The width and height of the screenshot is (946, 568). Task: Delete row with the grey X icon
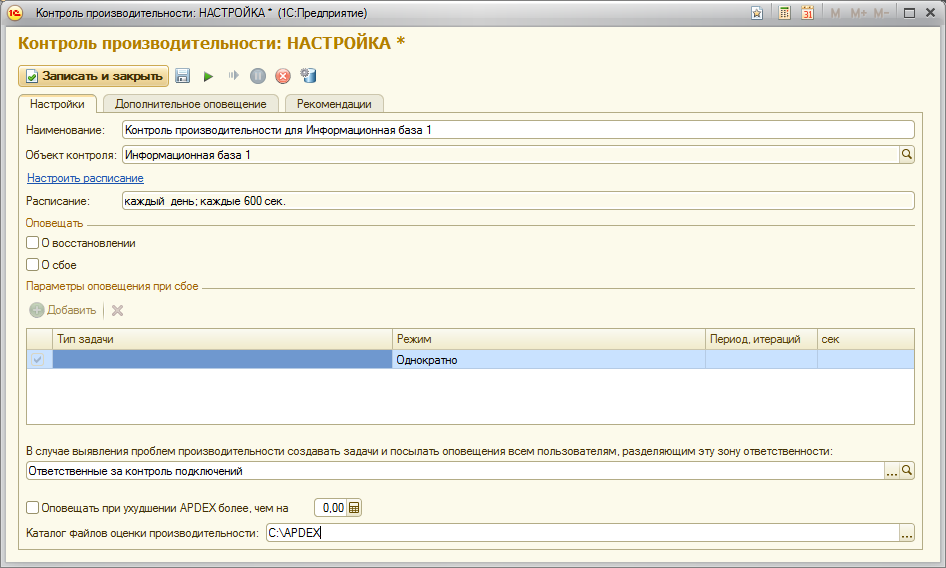(118, 310)
